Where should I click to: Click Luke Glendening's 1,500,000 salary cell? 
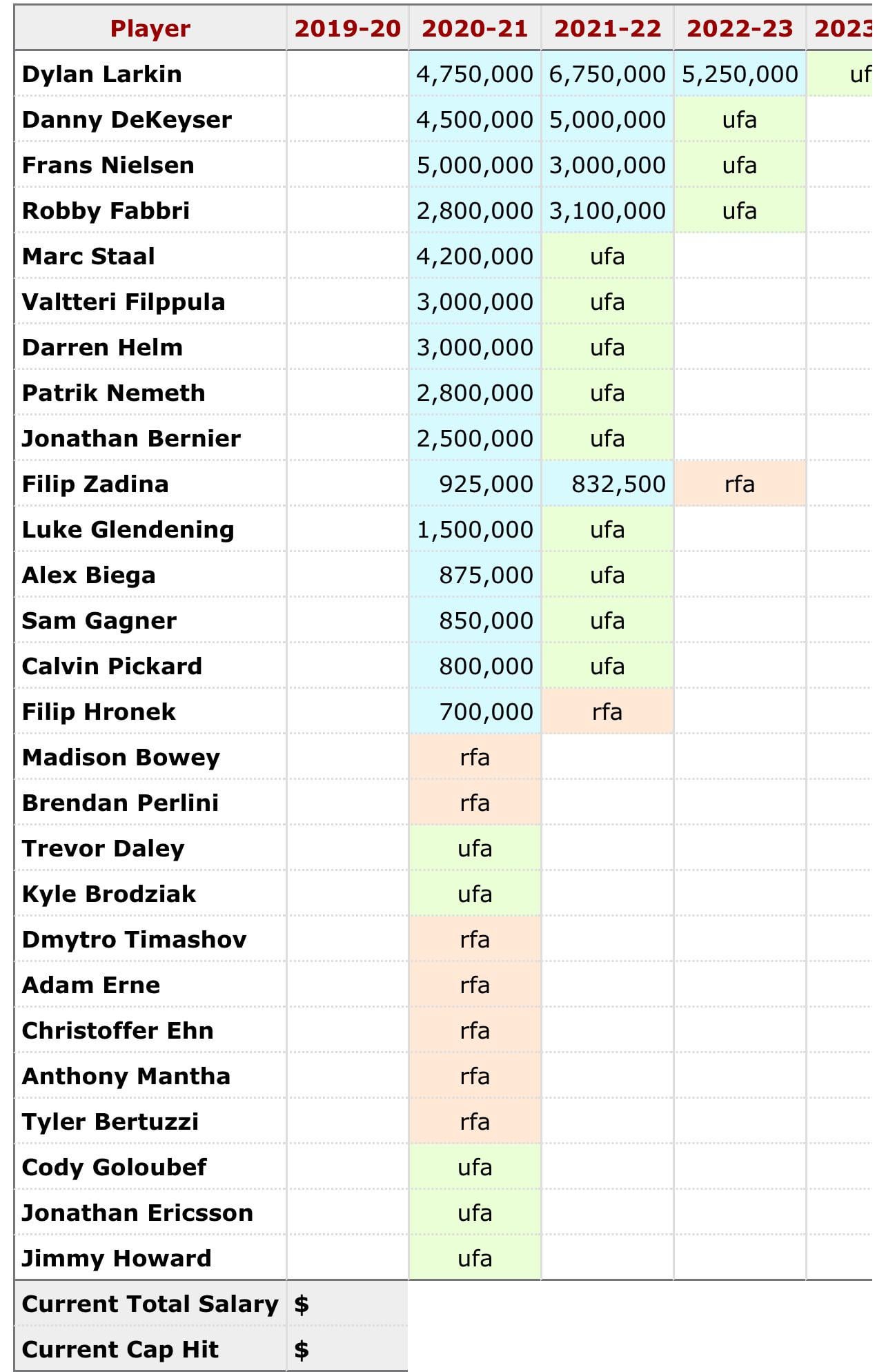click(x=475, y=529)
